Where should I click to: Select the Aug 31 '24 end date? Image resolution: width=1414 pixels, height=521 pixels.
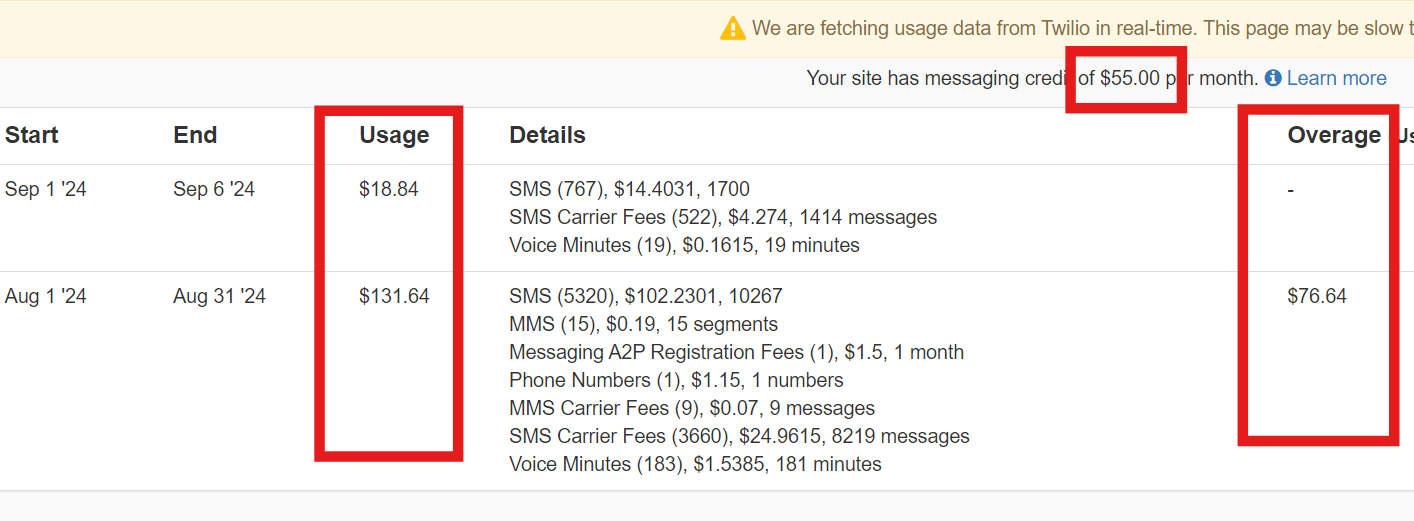(219, 296)
